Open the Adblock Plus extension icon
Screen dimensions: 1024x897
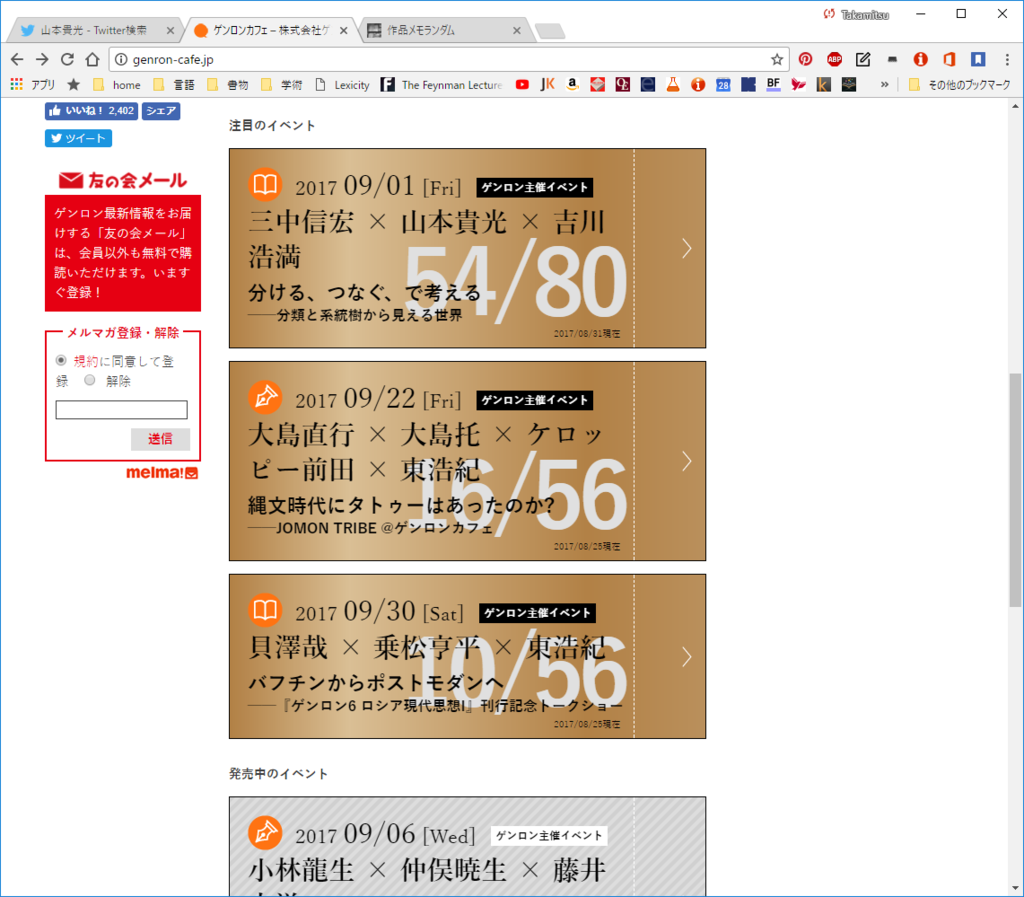(834, 59)
